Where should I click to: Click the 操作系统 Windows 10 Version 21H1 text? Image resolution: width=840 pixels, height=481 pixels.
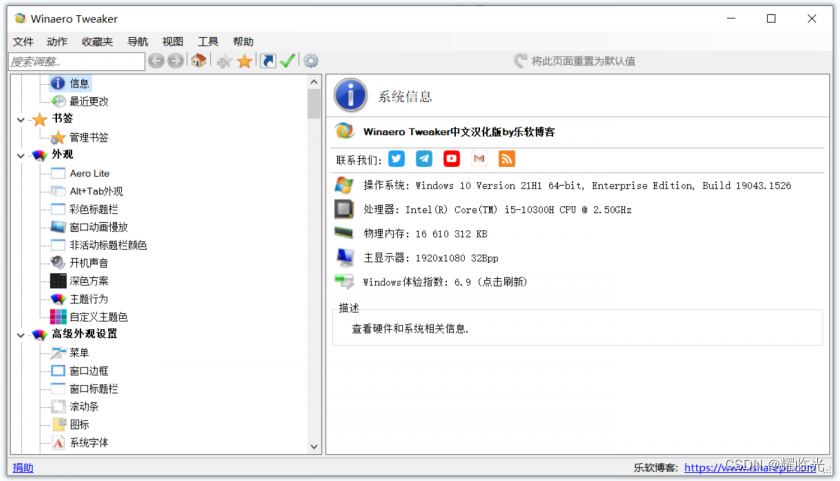(577, 185)
